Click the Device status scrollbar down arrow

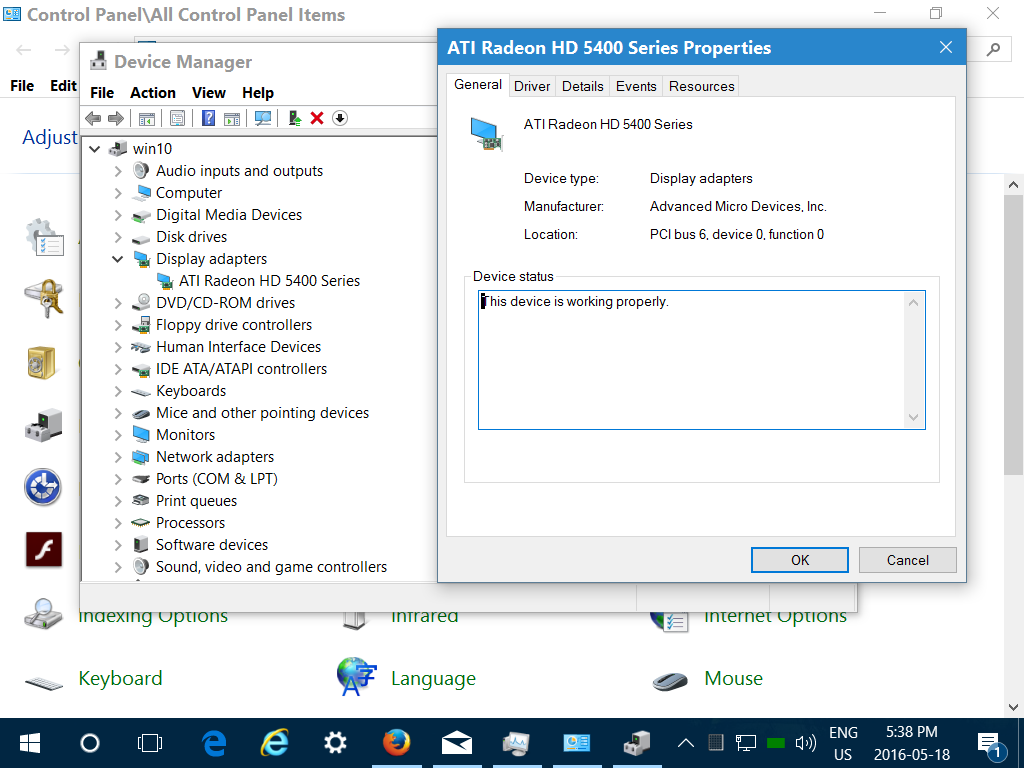tap(914, 417)
